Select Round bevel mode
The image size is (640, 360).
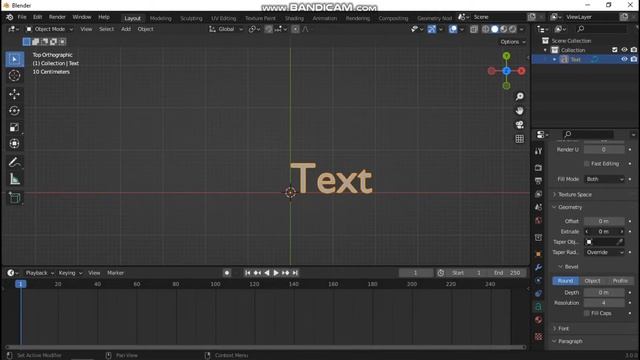(565, 281)
